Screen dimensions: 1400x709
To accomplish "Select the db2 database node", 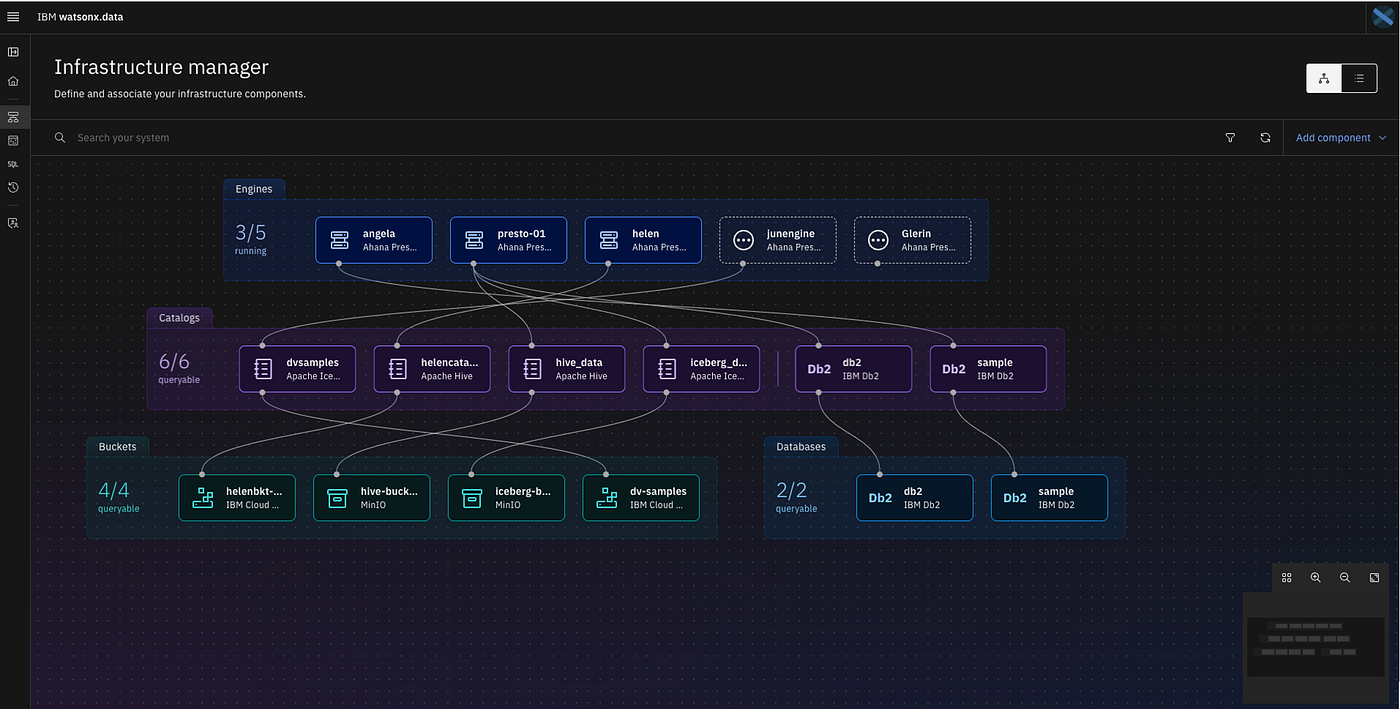I will [915, 498].
